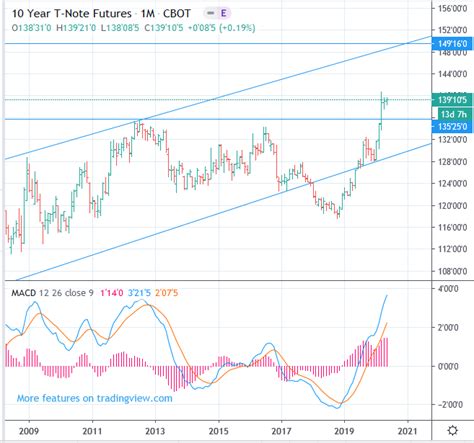Click the MACD indicator legend title

(x=23, y=293)
